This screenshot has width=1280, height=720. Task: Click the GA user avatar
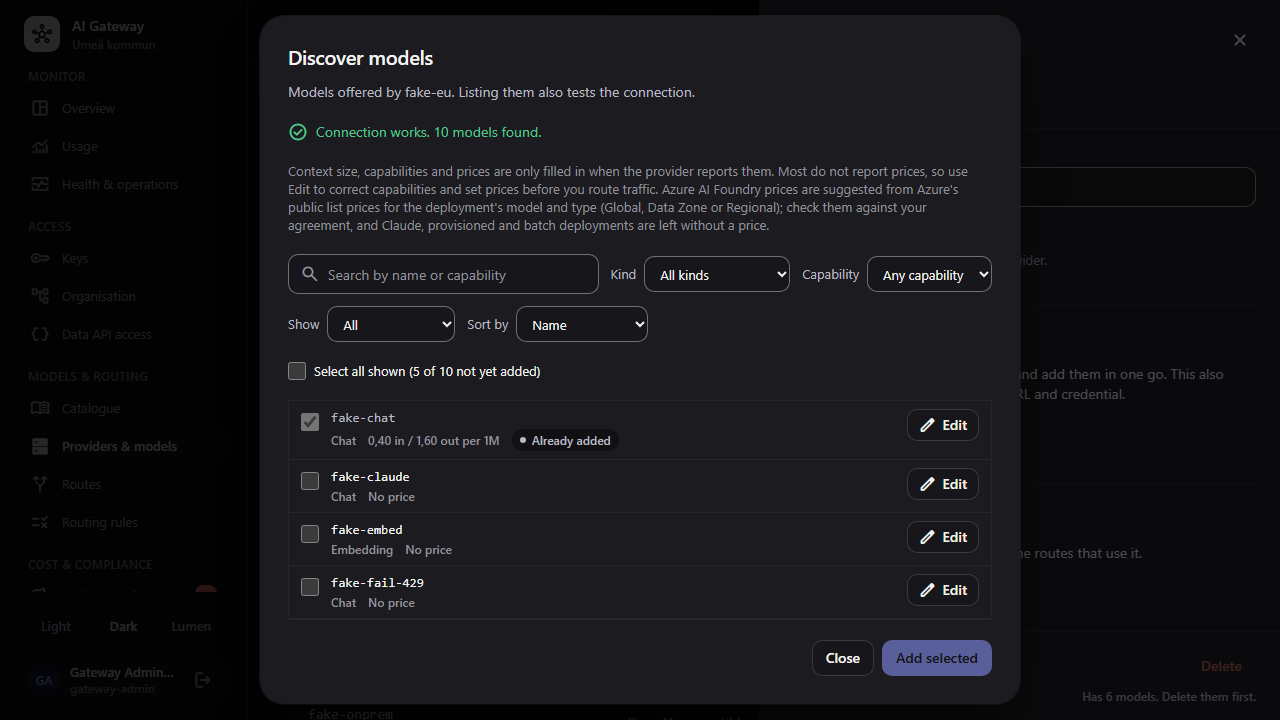click(44, 680)
